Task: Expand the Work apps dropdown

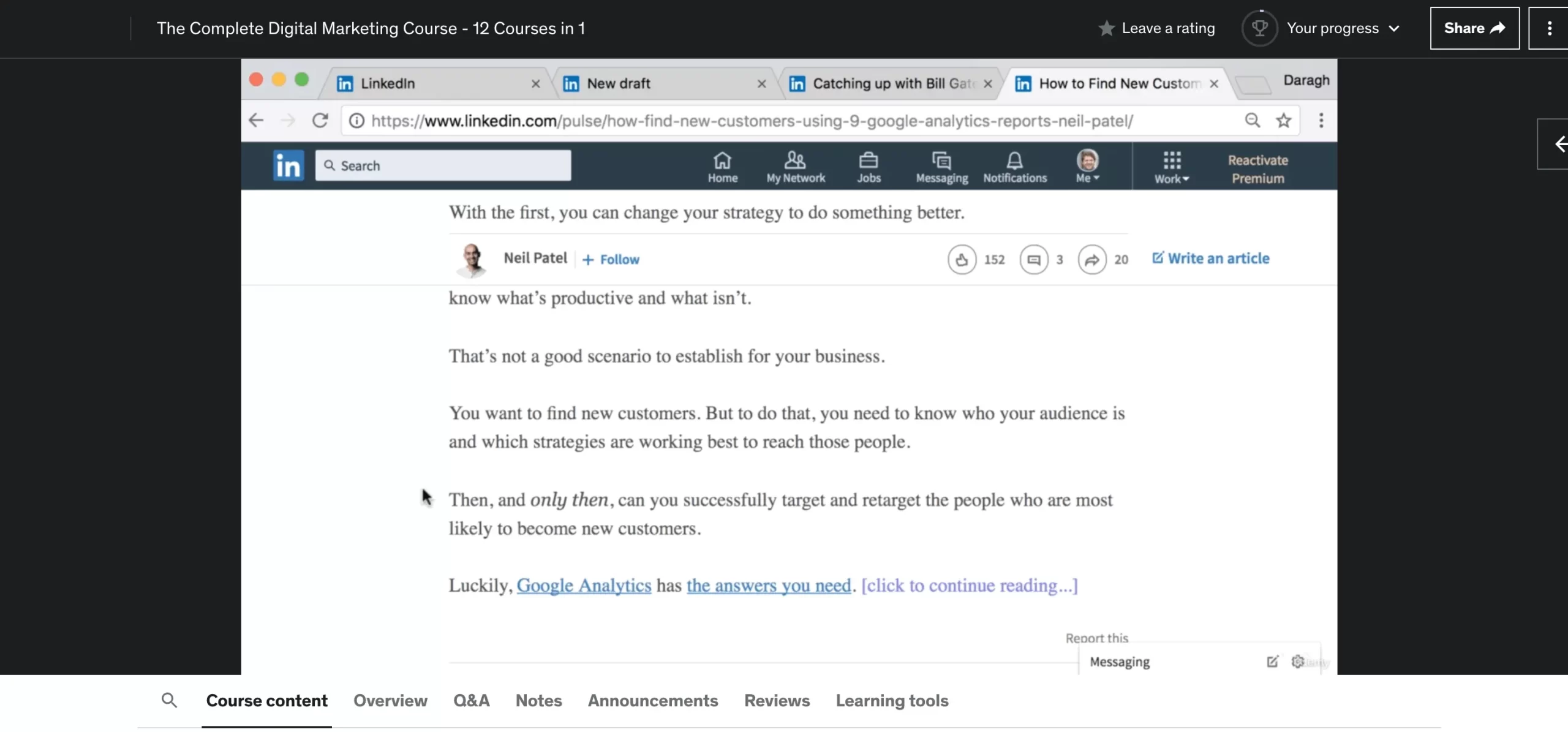Action: click(x=1171, y=167)
